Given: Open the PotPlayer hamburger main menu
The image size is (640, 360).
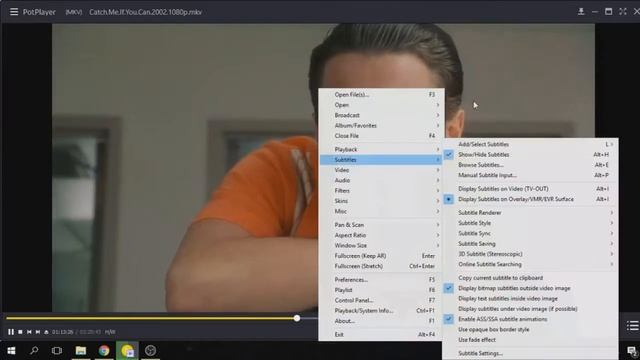Looking at the screenshot, I should tap(14, 12).
